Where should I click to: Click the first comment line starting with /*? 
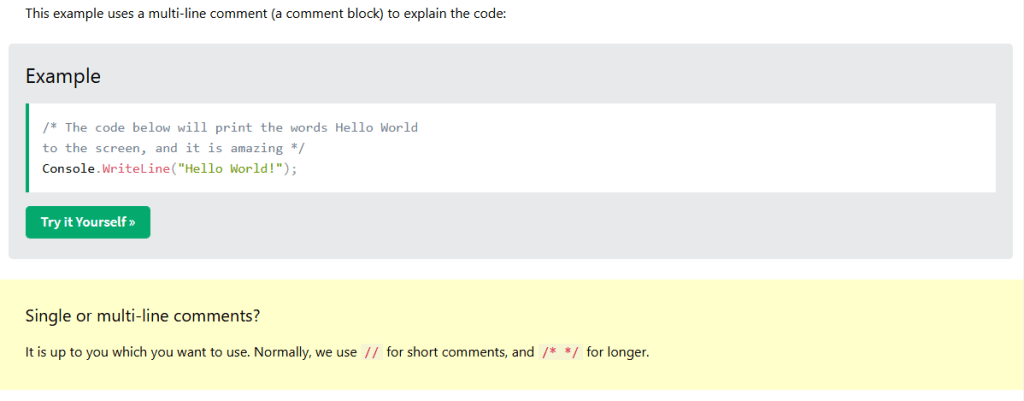[x=229, y=128]
